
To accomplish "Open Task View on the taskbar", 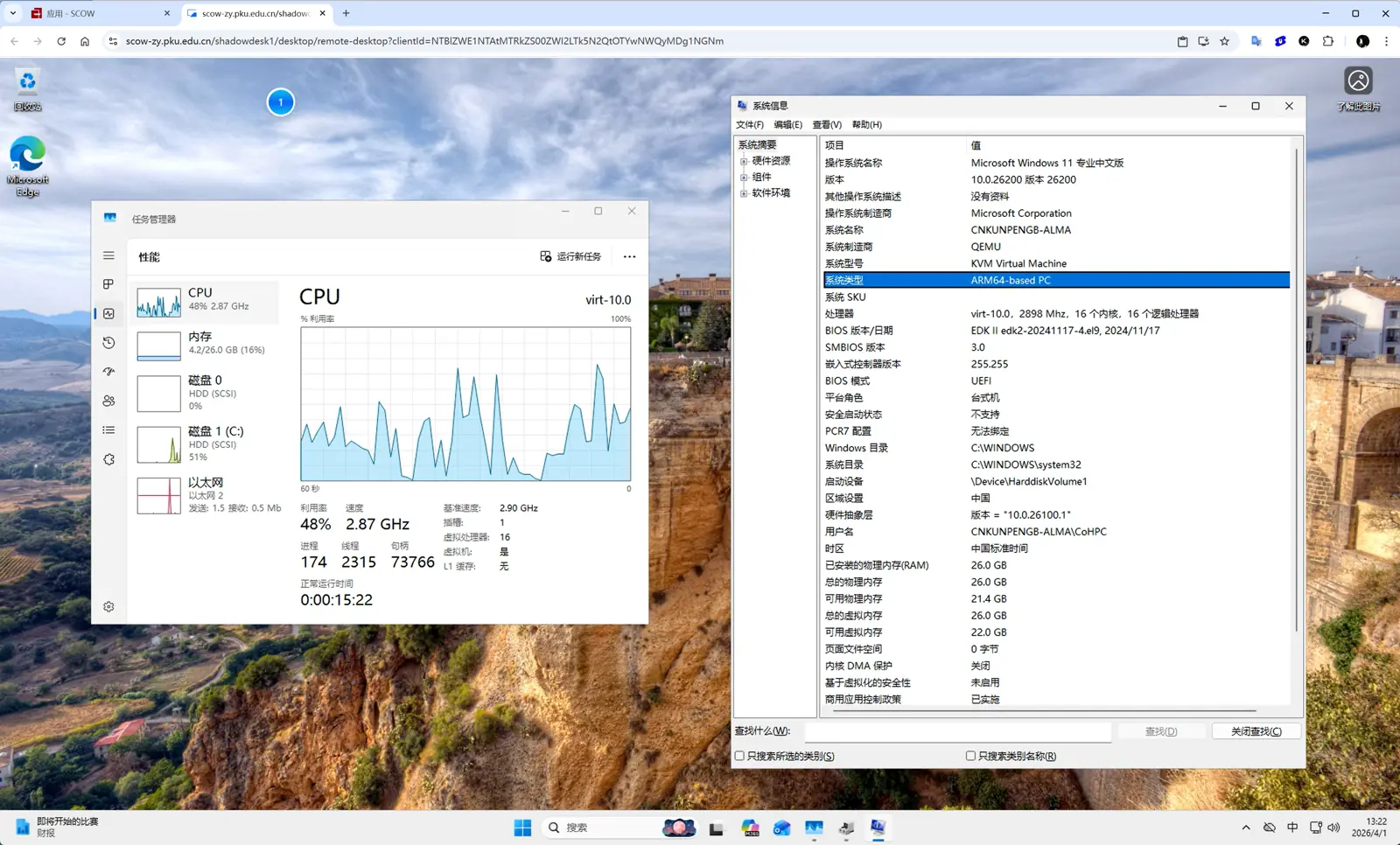I will (x=717, y=828).
